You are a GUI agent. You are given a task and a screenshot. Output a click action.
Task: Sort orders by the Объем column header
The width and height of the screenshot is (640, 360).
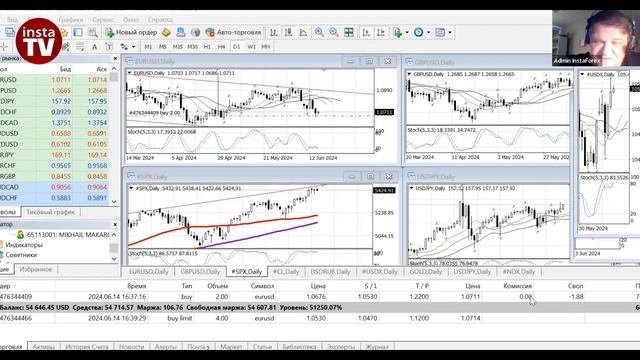point(218,286)
